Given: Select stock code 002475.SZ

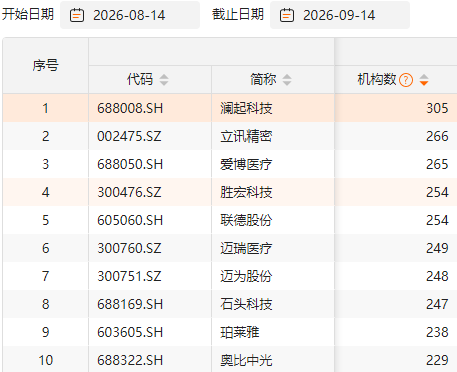Looking at the screenshot, I should 129,136.
